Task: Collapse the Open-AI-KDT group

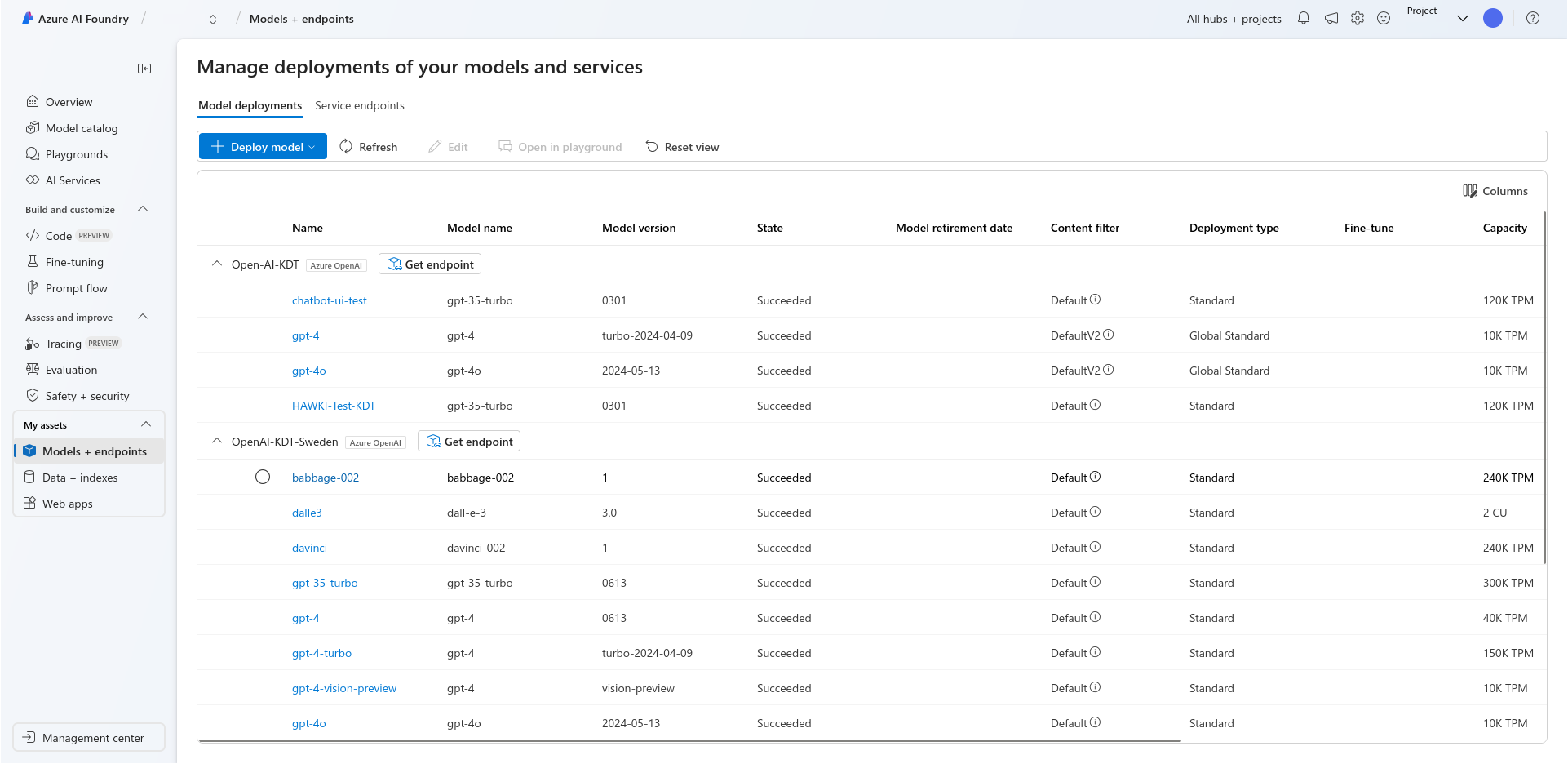Action: (217, 264)
